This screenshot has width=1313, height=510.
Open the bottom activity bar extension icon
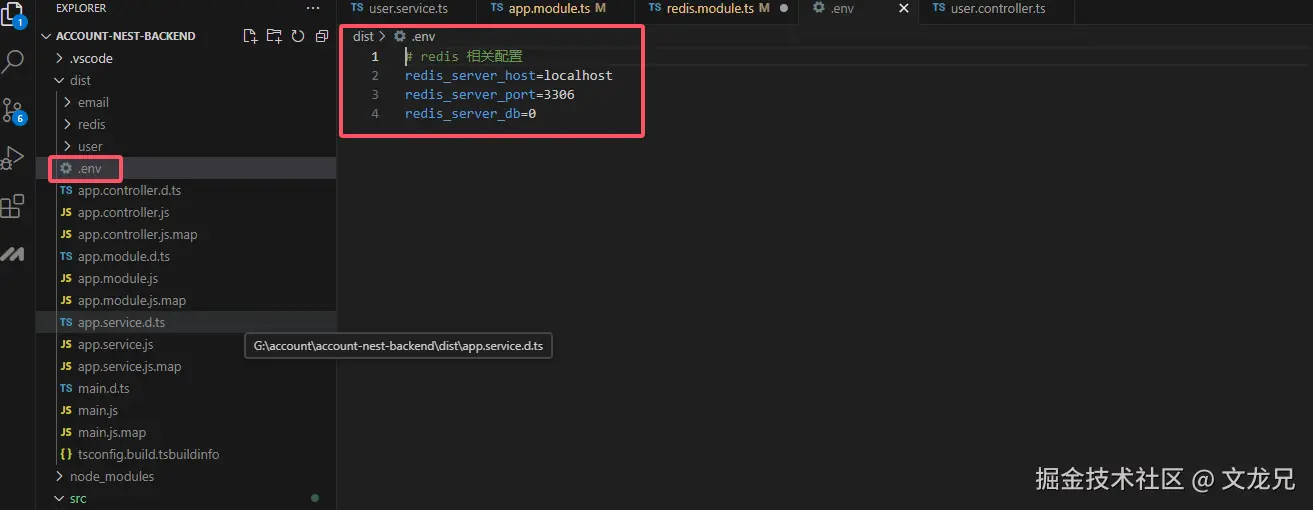12,254
